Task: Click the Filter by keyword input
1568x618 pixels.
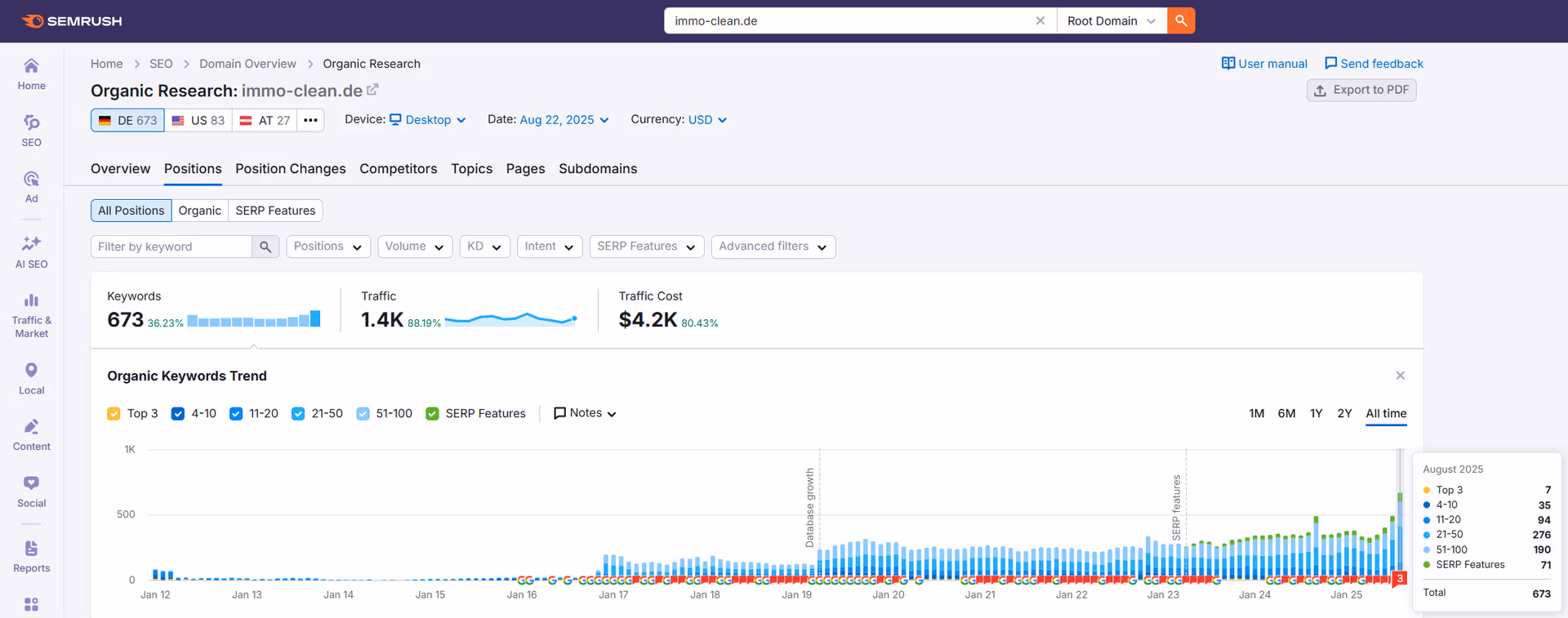Action: (171, 247)
